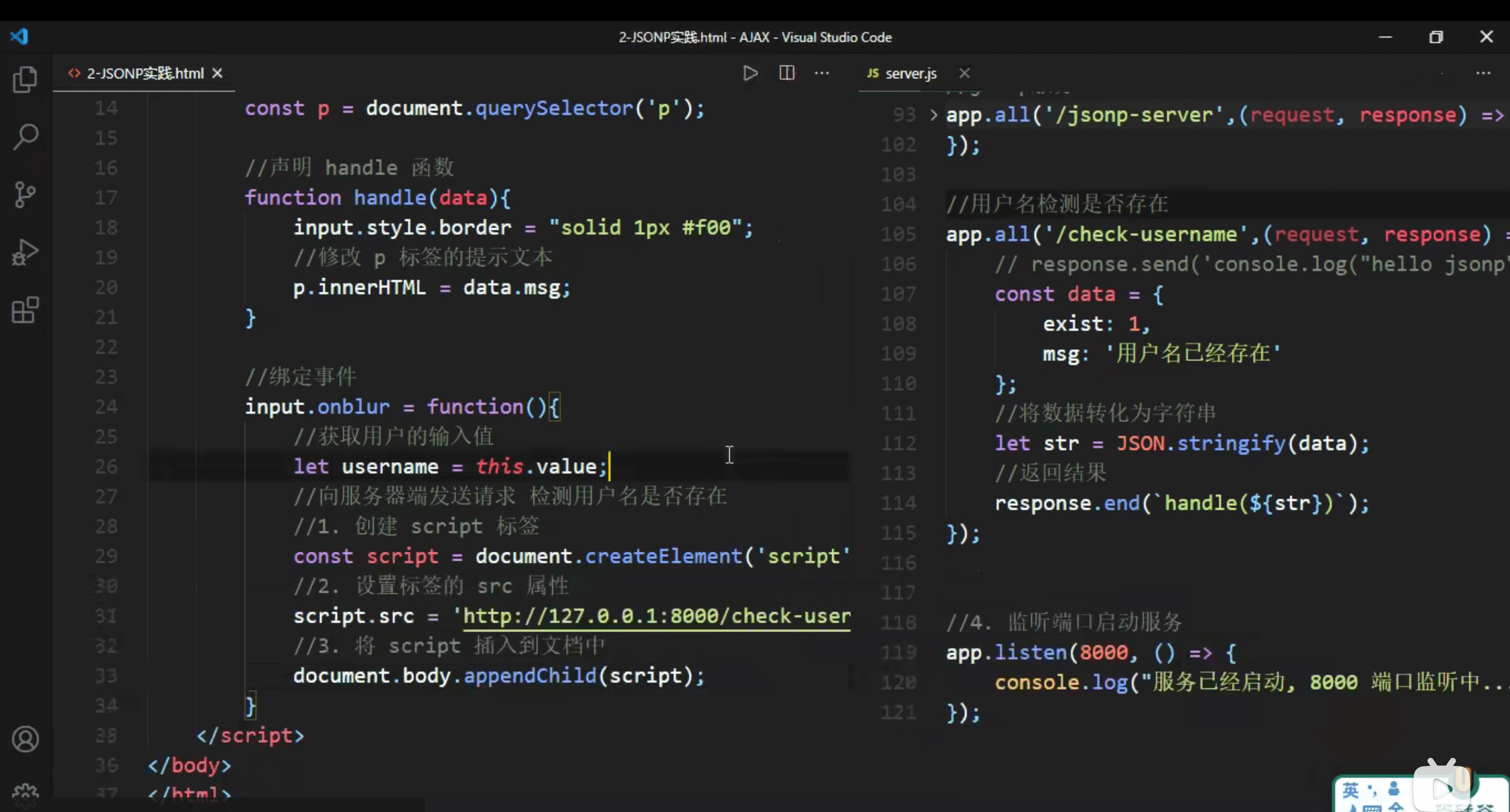Click the '//绑定事件' comment on line 23

(x=301, y=377)
